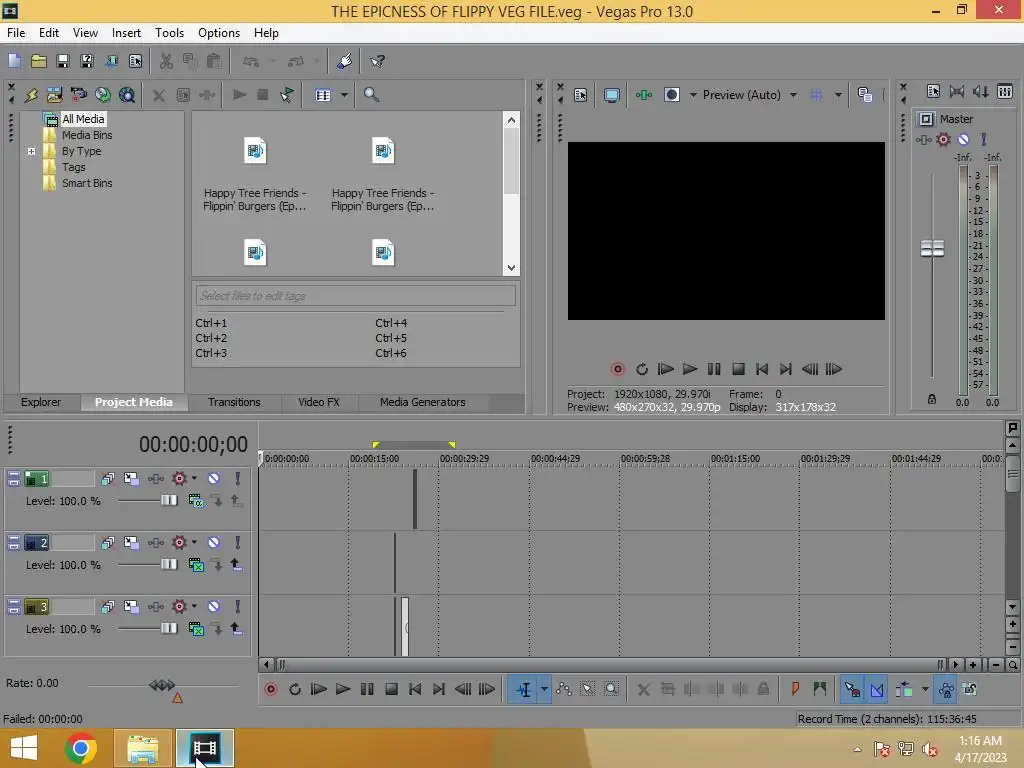
Task: Click the Split Screen View icon in preview
Action: [x=672, y=95]
